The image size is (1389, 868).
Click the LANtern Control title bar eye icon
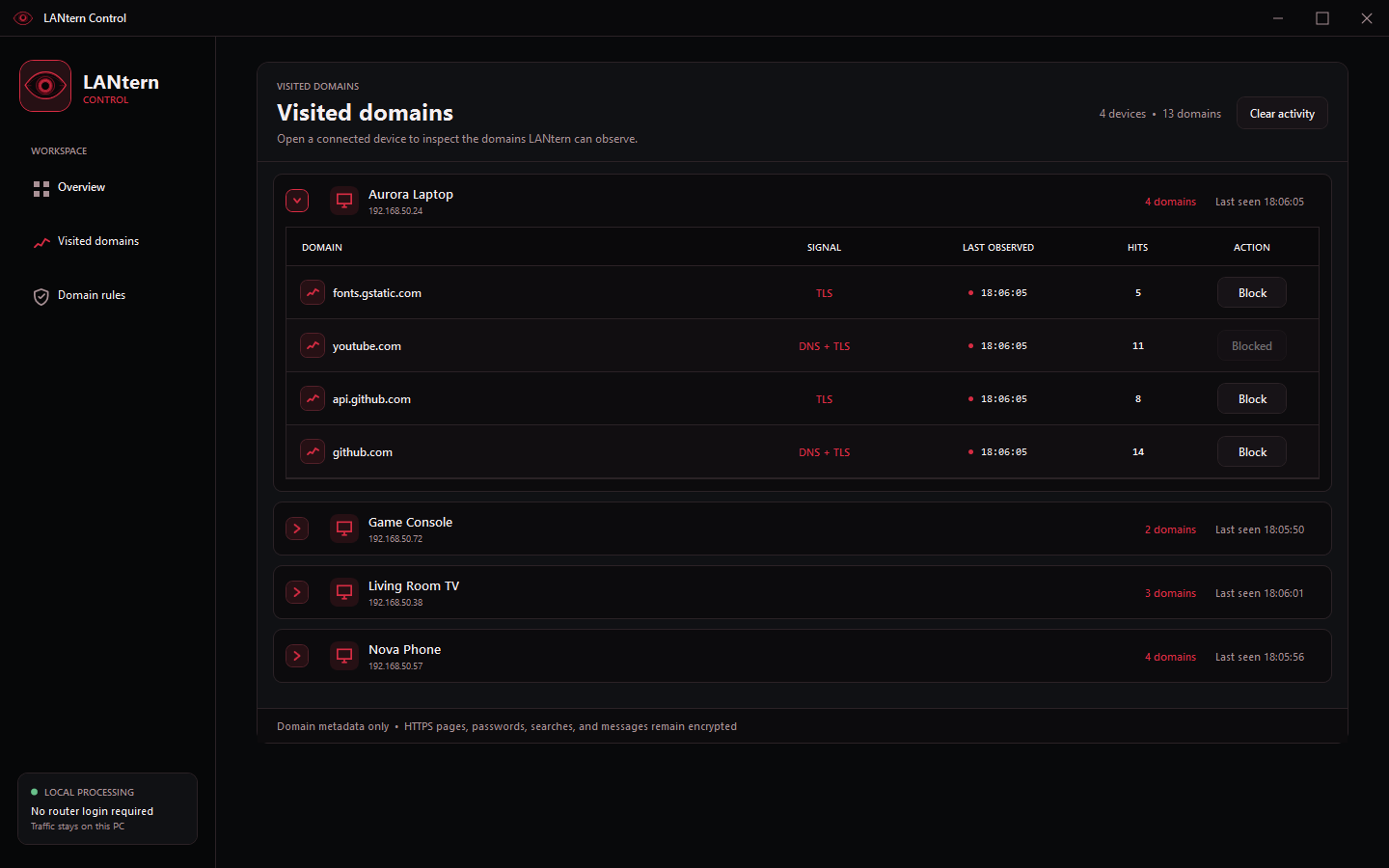pyautogui.click(x=23, y=18)
